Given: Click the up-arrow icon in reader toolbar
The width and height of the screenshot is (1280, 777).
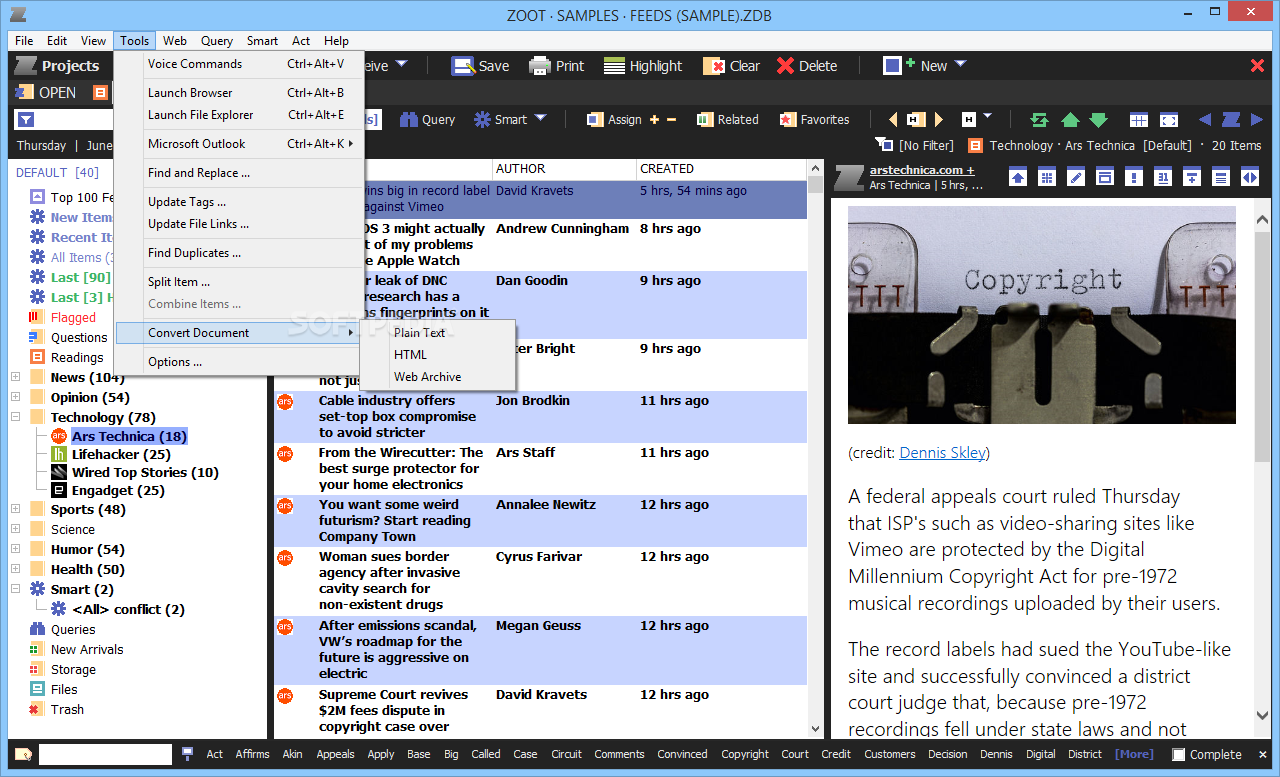Looking at the screenshot, I should (1017, 177).
